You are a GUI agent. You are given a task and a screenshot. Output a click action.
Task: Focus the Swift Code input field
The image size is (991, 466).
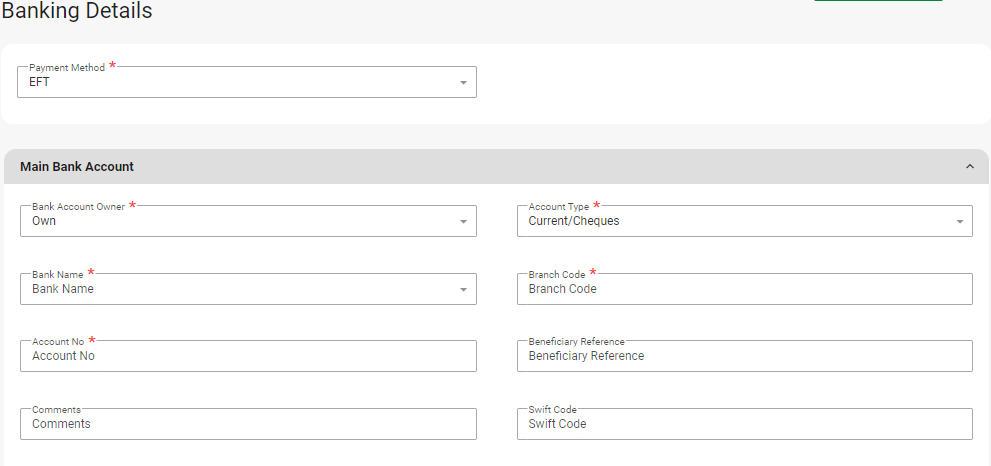pos(744,424)
